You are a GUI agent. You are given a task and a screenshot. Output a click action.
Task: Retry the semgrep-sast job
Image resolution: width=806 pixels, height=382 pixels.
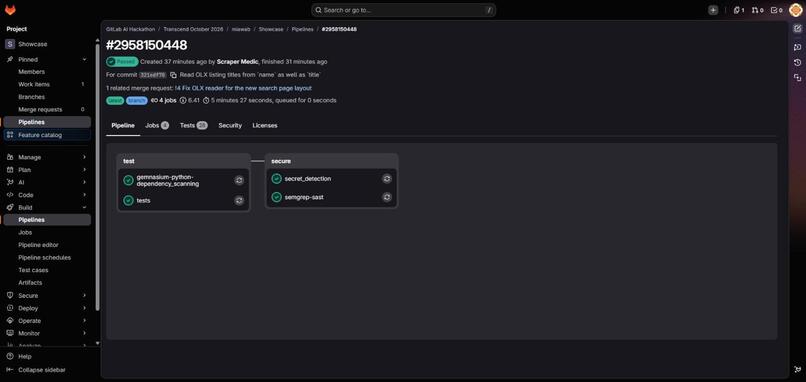click(x=387, y=197)
